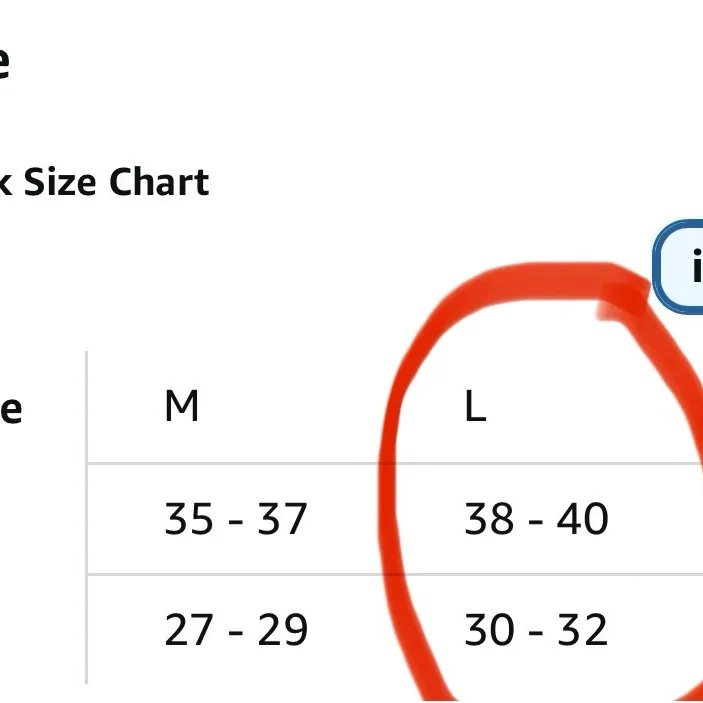Click the word "Chart" in the heading
This screenshot has width=703, height=703.
[x=159, y=183]
